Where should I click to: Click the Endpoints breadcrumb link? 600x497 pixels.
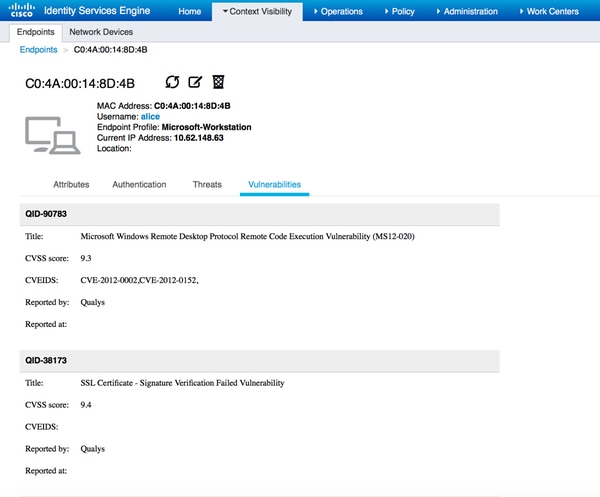coord(38,50)
